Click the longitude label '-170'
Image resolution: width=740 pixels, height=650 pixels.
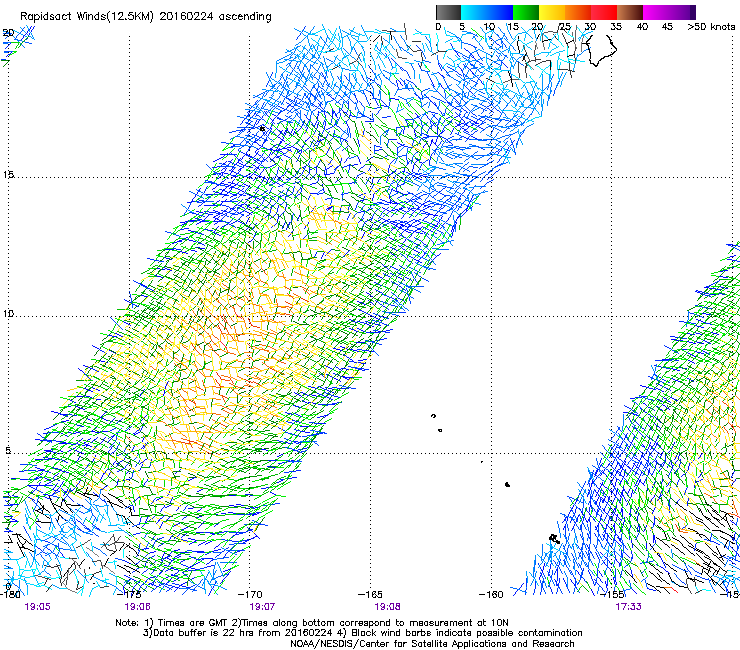[x=250, y=594]
